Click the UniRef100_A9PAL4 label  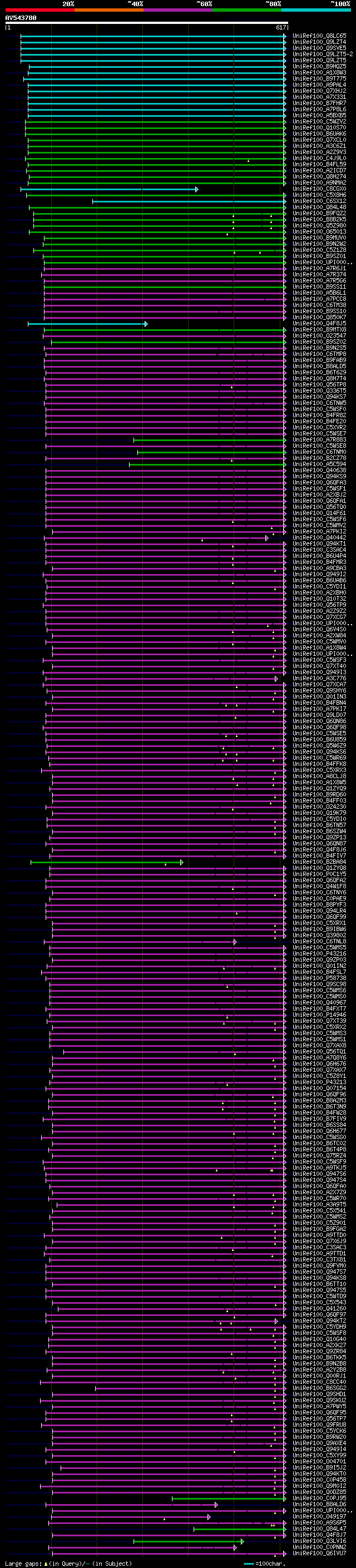(x=319, y=85)
